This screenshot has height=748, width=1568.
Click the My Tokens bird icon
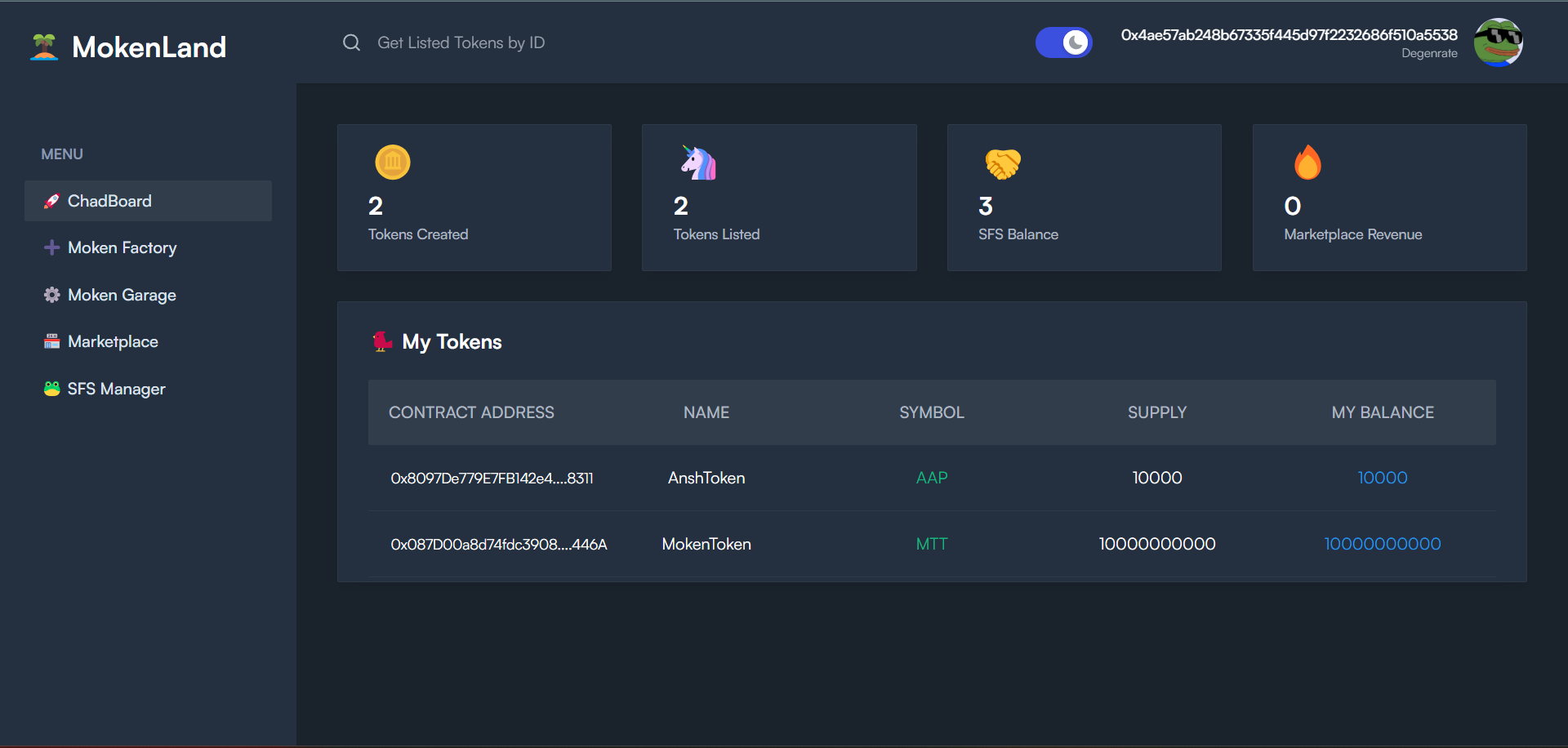pyautogui.click(x=382, y=341)
